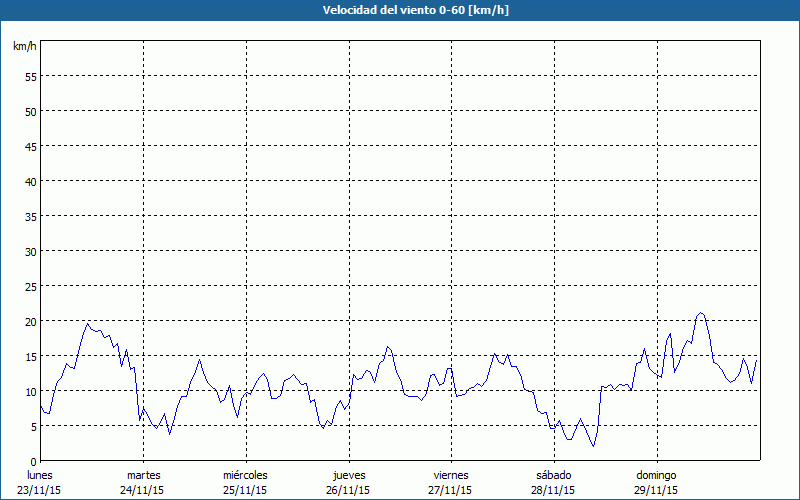This screenshot has width=800, height=500.
Task: Select the 'lunes' day label
Action: [39, 475]
